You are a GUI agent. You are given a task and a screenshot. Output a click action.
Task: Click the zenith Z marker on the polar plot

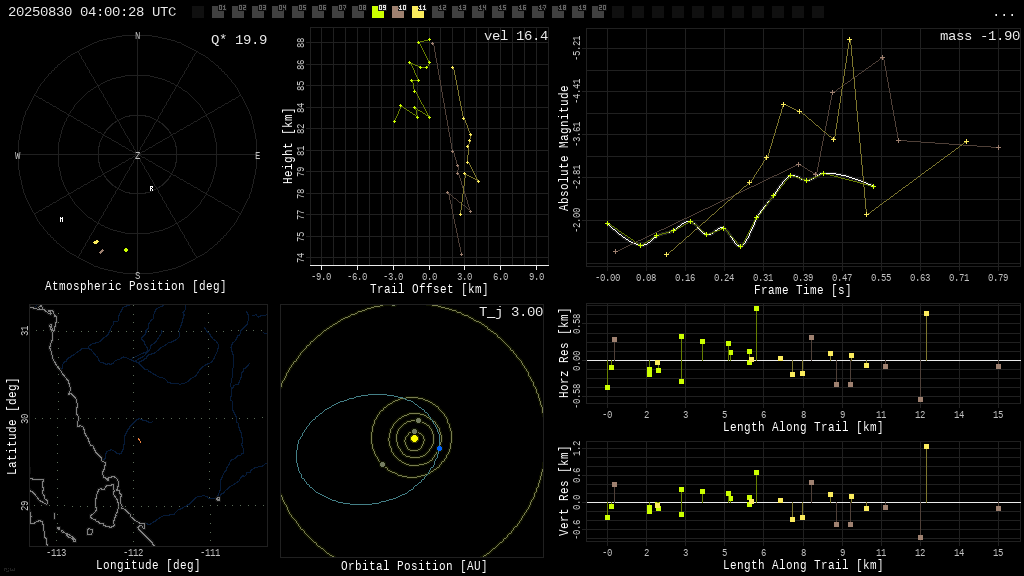(137, 155)
